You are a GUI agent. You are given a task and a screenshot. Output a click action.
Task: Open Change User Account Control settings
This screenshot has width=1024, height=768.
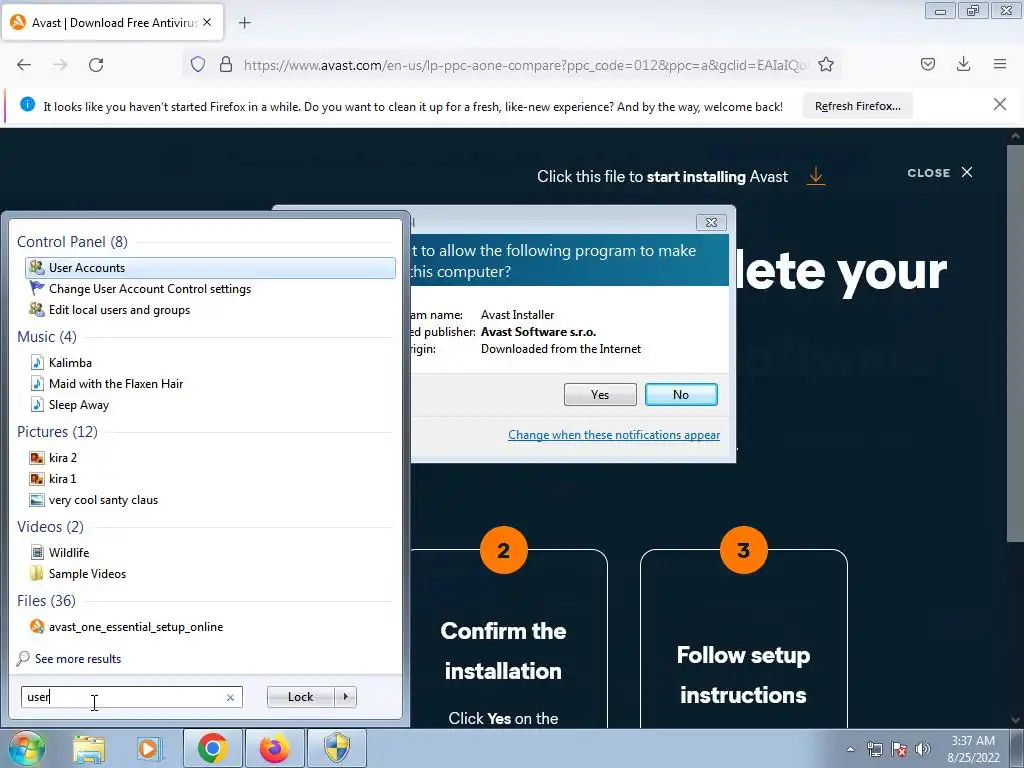(150, 289)
